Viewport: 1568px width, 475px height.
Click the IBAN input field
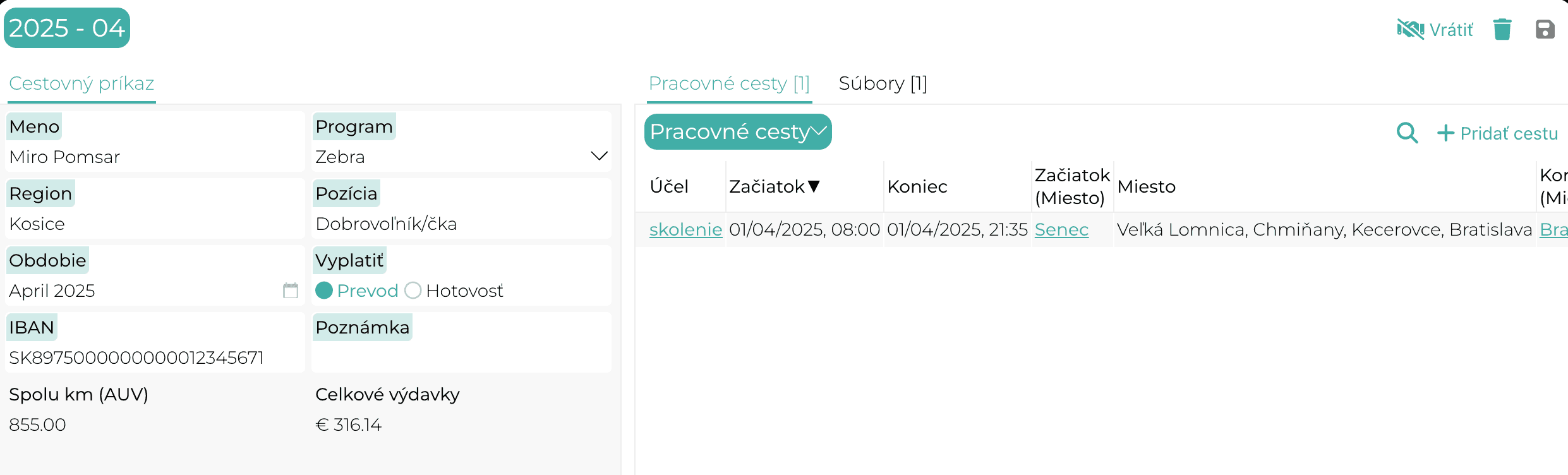tap(155, 358)
